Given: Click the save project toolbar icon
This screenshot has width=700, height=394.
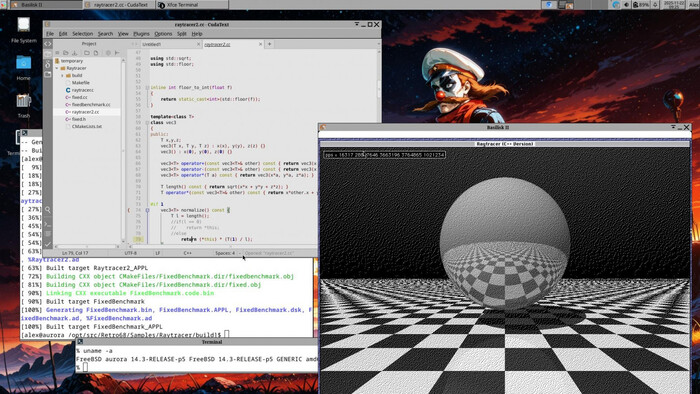Looking at the screenshot, I should [75, 53].
